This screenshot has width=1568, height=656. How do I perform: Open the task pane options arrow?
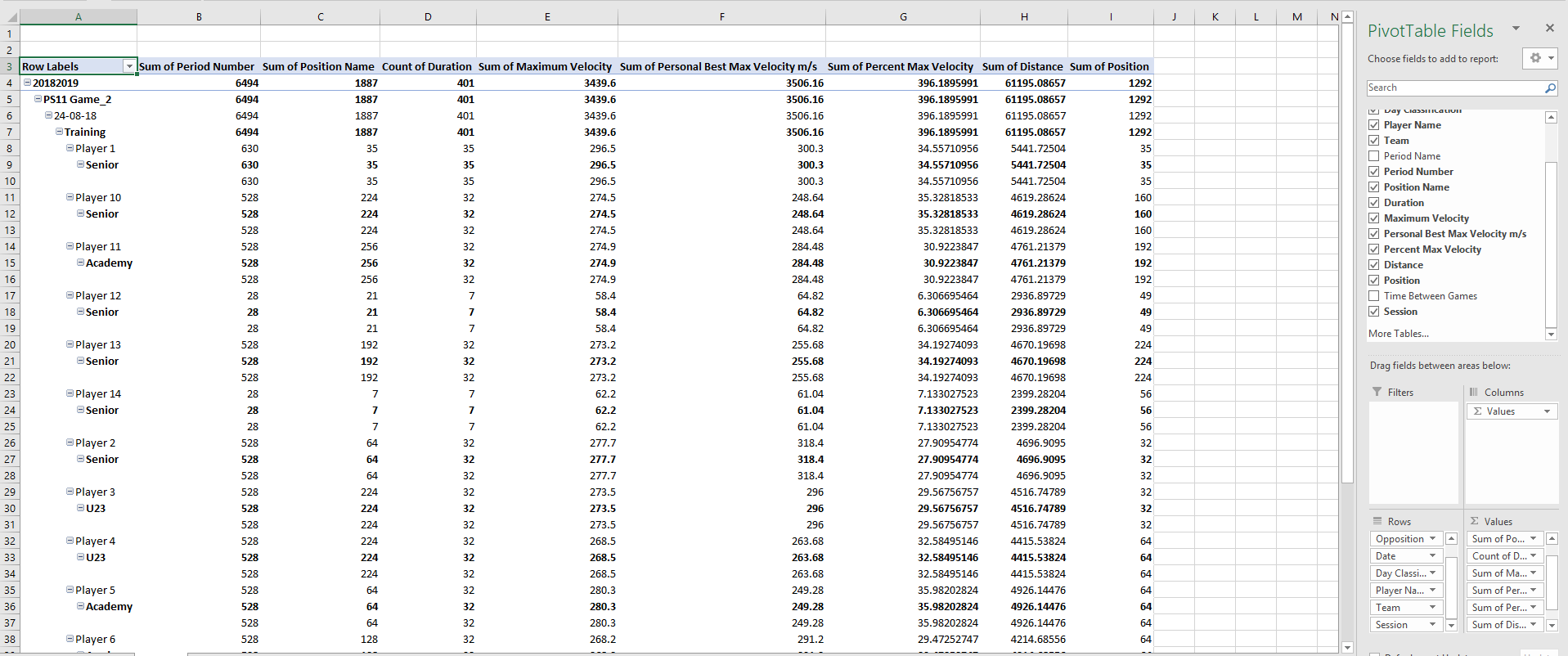(x=1516, y=29)
